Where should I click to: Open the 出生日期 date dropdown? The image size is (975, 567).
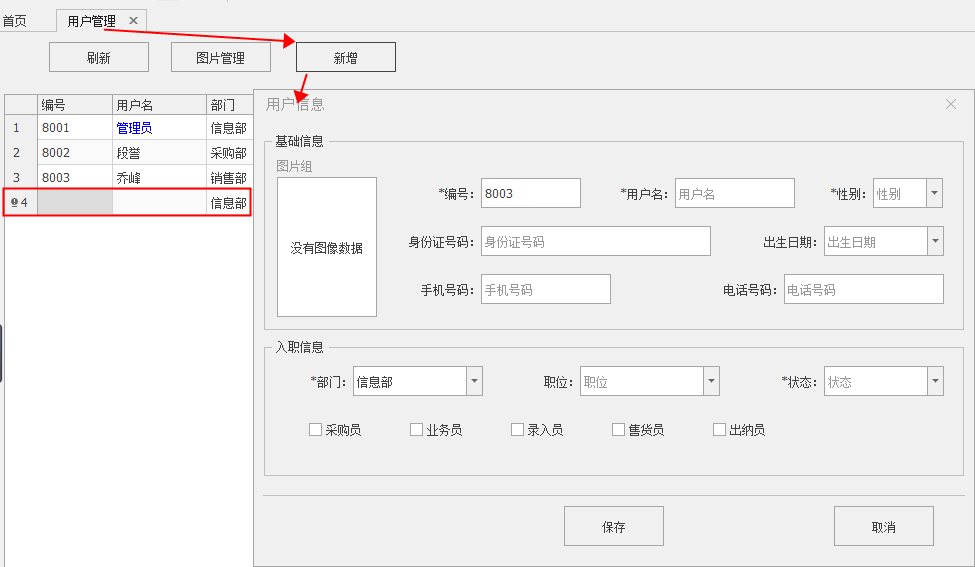(x=934, y=241)
